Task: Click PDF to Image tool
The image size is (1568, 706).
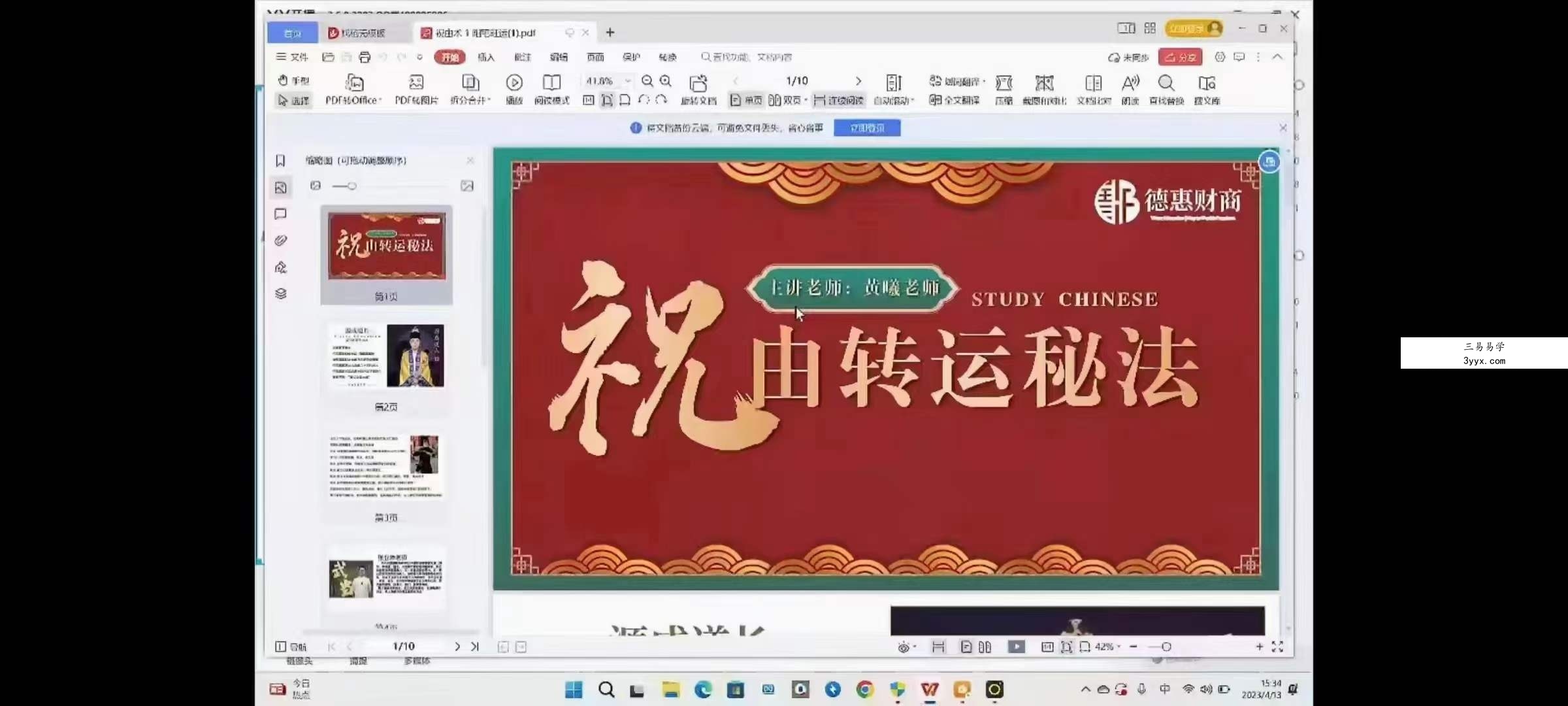Action: [x=416, y=89]
